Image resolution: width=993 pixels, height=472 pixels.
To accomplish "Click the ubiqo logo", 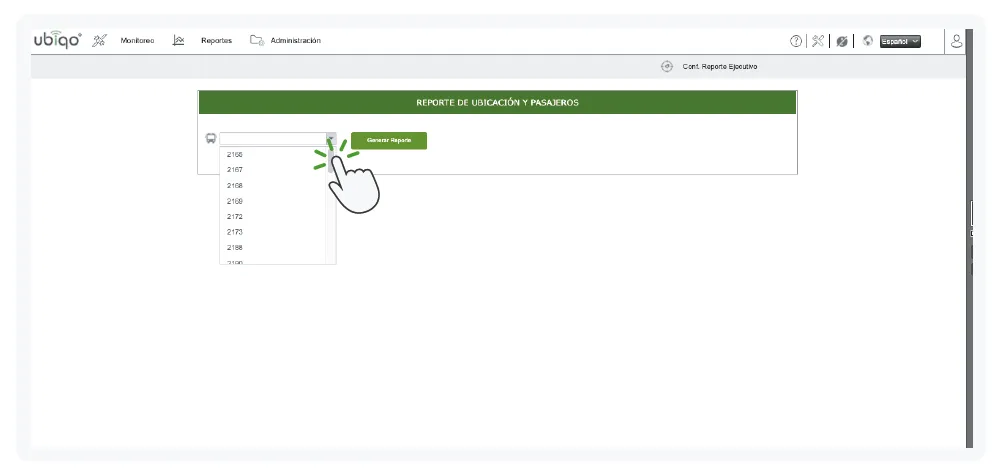I will tap(58, 41).
